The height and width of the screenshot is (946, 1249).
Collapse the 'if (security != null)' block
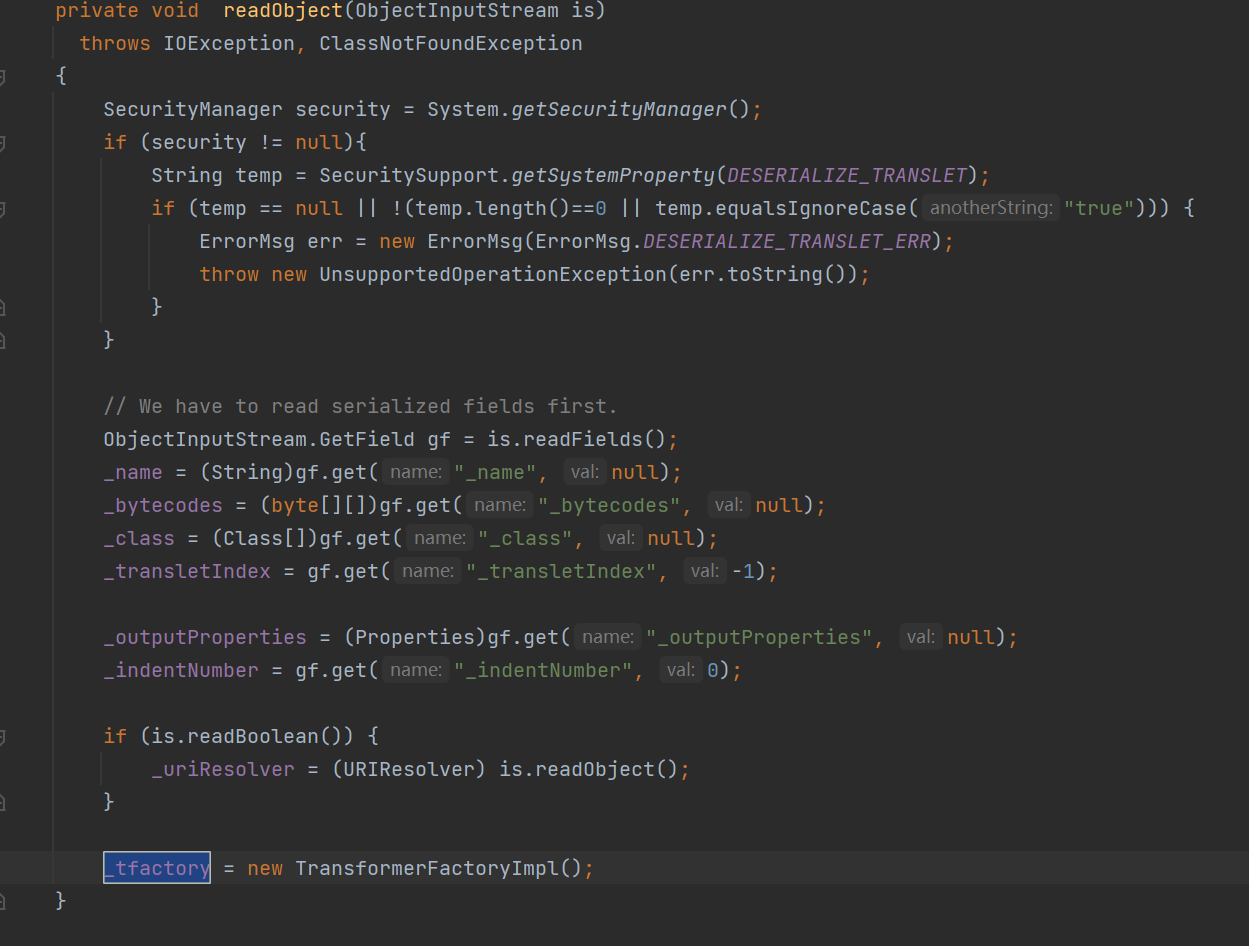[2, 143]
